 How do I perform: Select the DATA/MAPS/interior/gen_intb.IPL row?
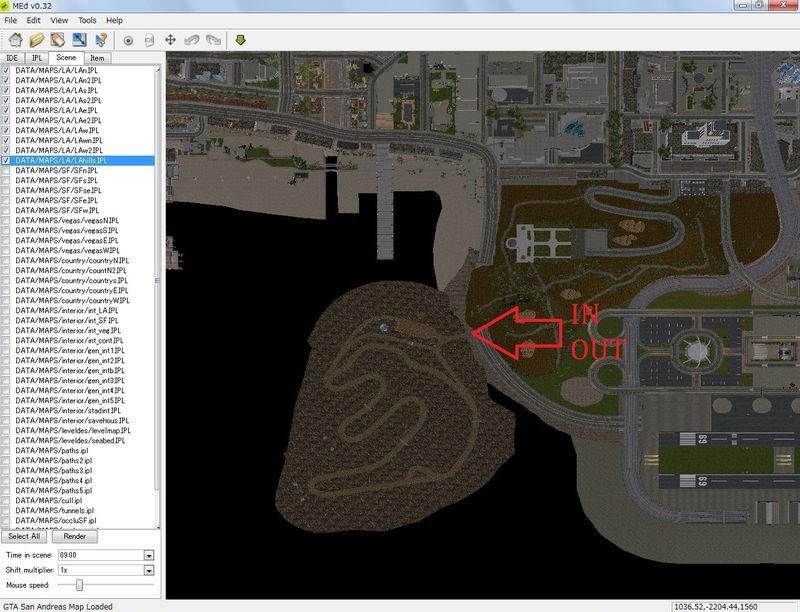79,371
